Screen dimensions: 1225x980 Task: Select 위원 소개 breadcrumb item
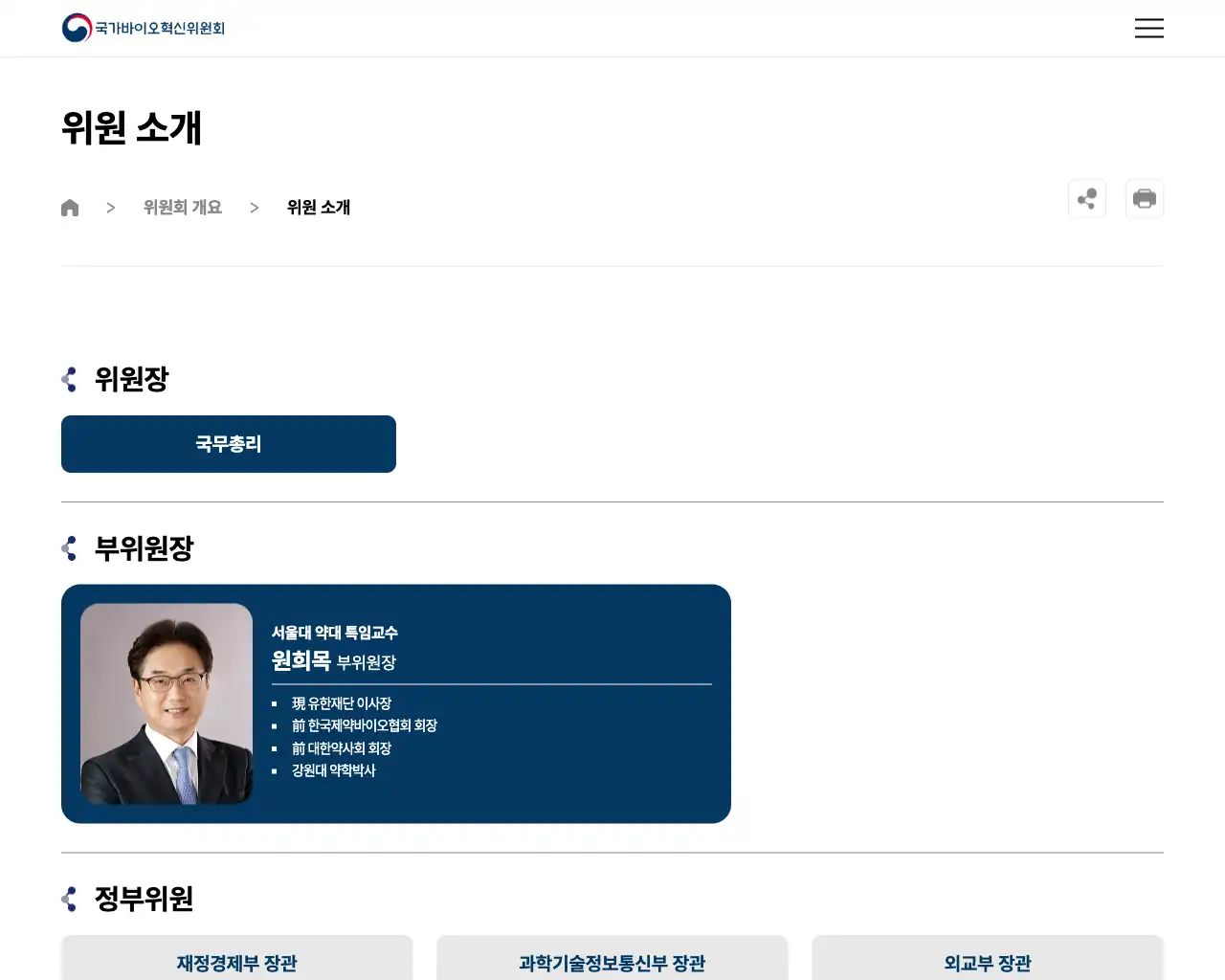(x=319, y=208)
